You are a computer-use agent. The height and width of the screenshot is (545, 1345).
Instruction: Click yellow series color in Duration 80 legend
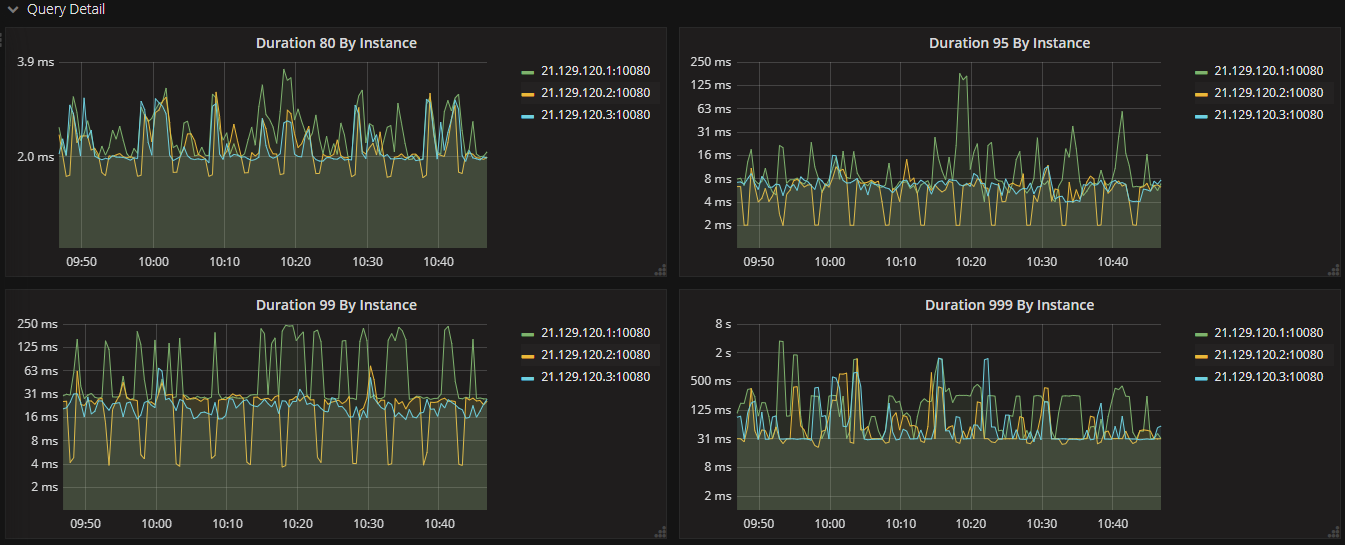point(528,94)
